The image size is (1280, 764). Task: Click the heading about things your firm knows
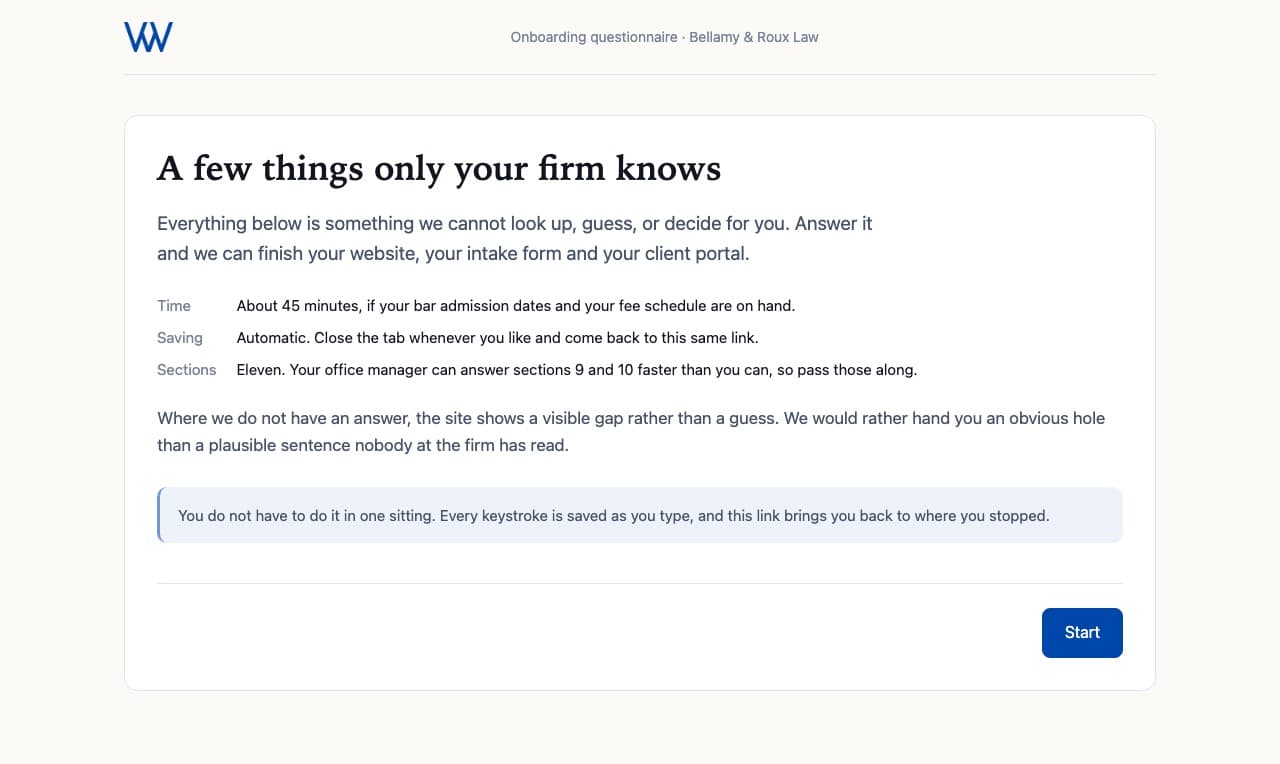[439, 168]
